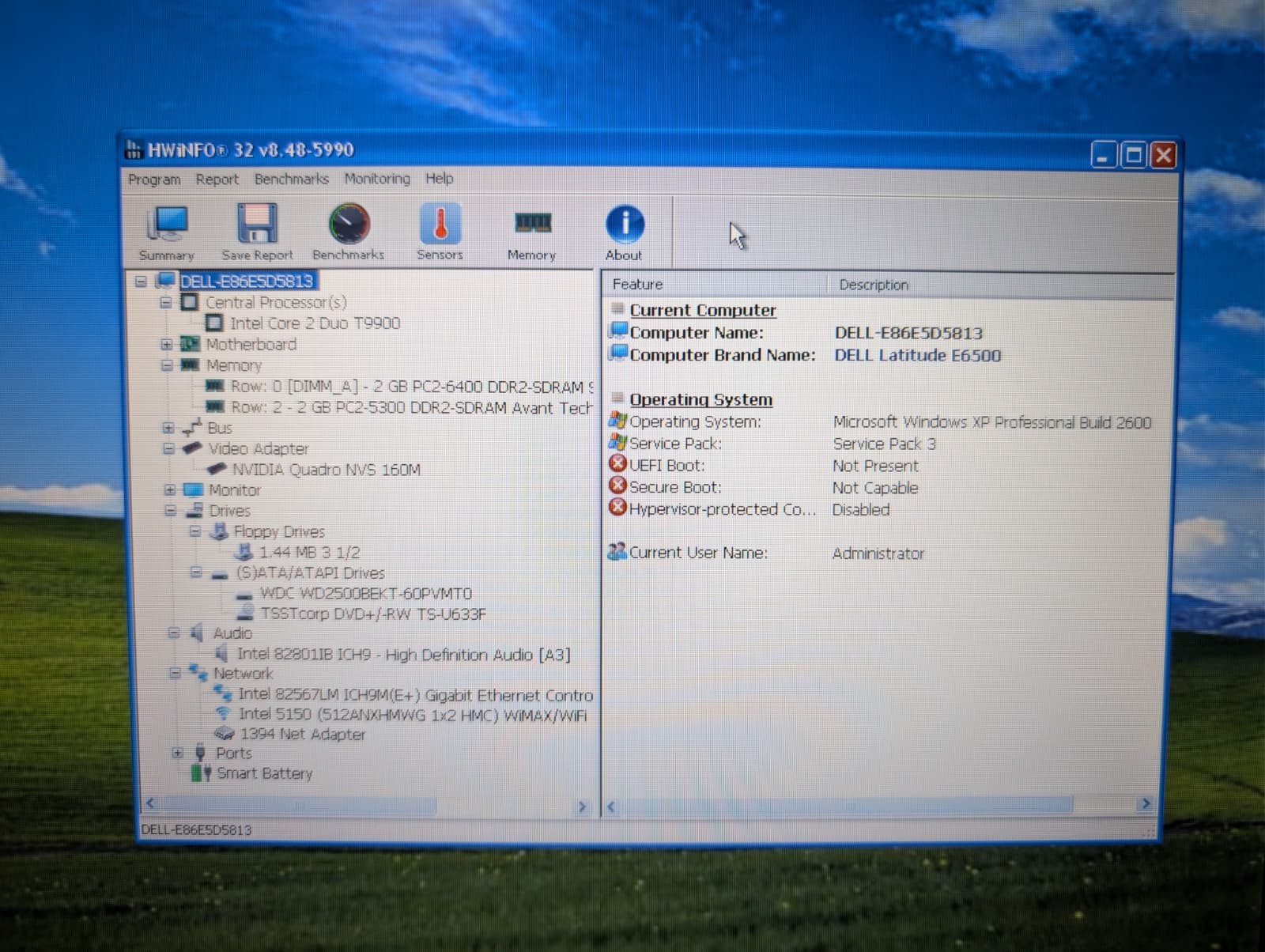Click Microsoft Windows XP Professional Build 2600
The height and width of the screenshot is (952, 1265).
[992, 422]
